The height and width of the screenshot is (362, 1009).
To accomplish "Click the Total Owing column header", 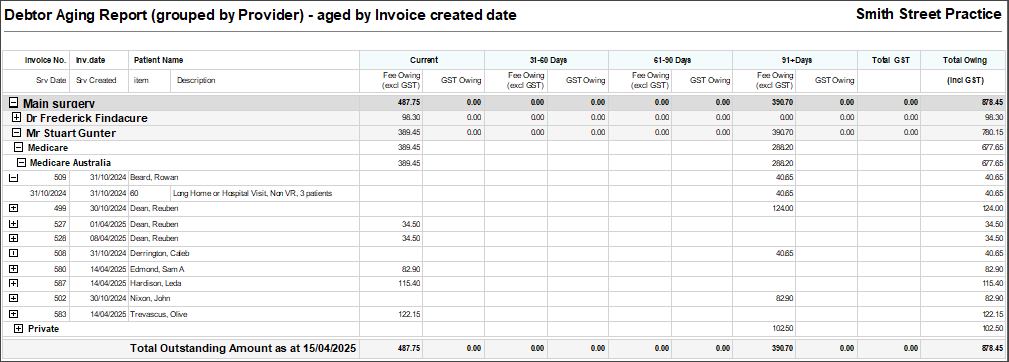I will tap(965, 60).
